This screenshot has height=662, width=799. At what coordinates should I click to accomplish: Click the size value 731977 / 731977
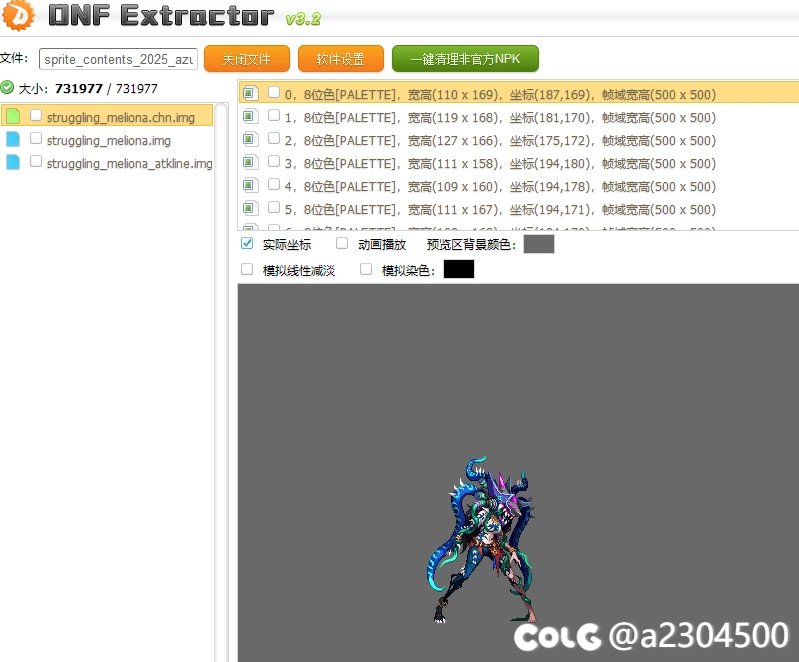(x=106, y=88)
